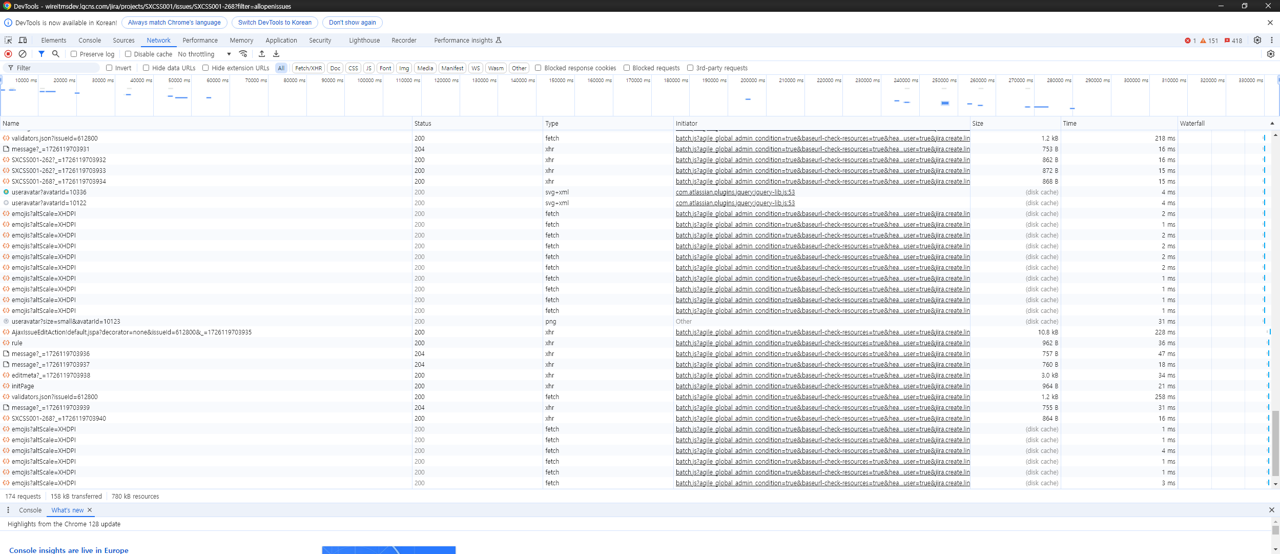
Task: Export HAR with download arrow icon
Action: tap(276, 54)
